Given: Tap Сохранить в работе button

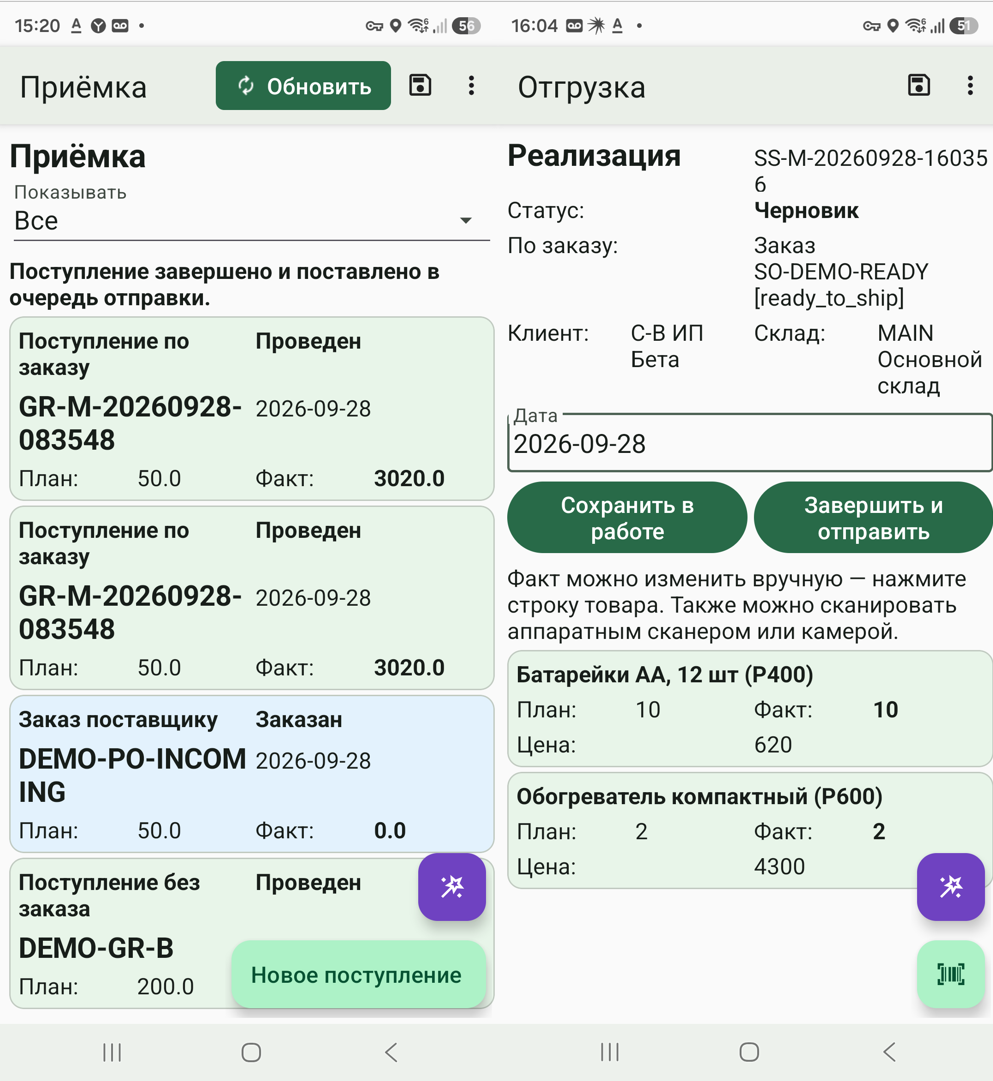Looking at the screenshot, I should [627, 518].
